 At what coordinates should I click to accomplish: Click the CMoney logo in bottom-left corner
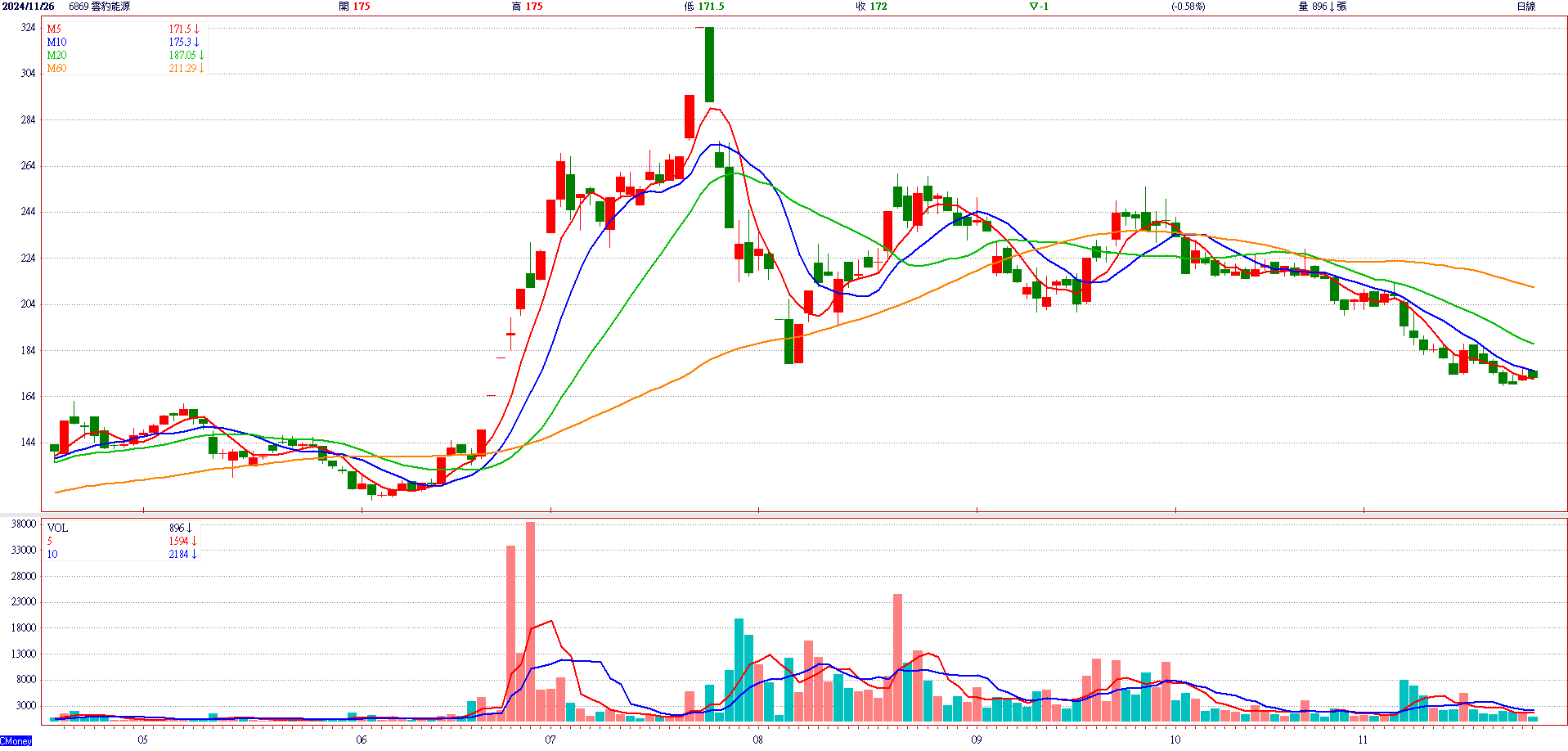pyautogui.click(x=16, y=741)
